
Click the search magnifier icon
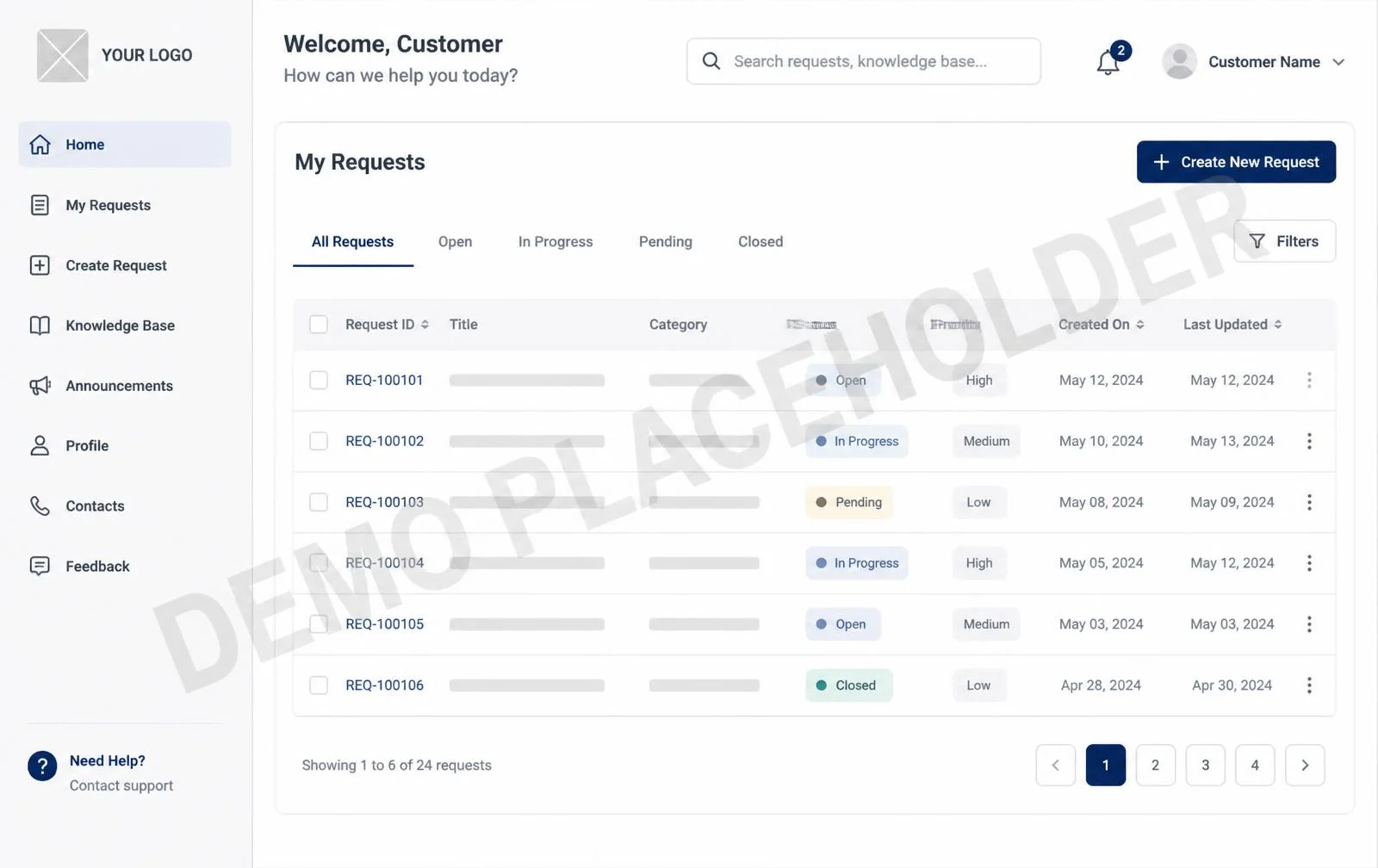click(x=711, y=61)
